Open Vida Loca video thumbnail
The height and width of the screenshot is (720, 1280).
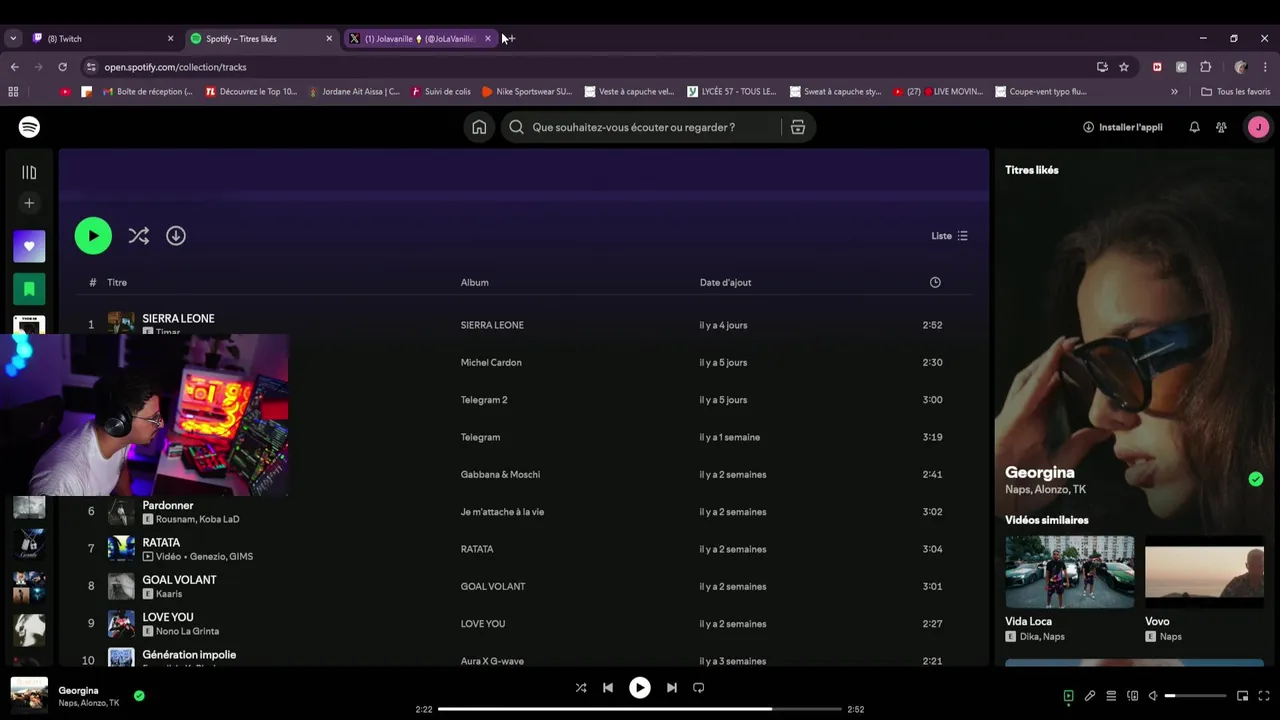1070,572
